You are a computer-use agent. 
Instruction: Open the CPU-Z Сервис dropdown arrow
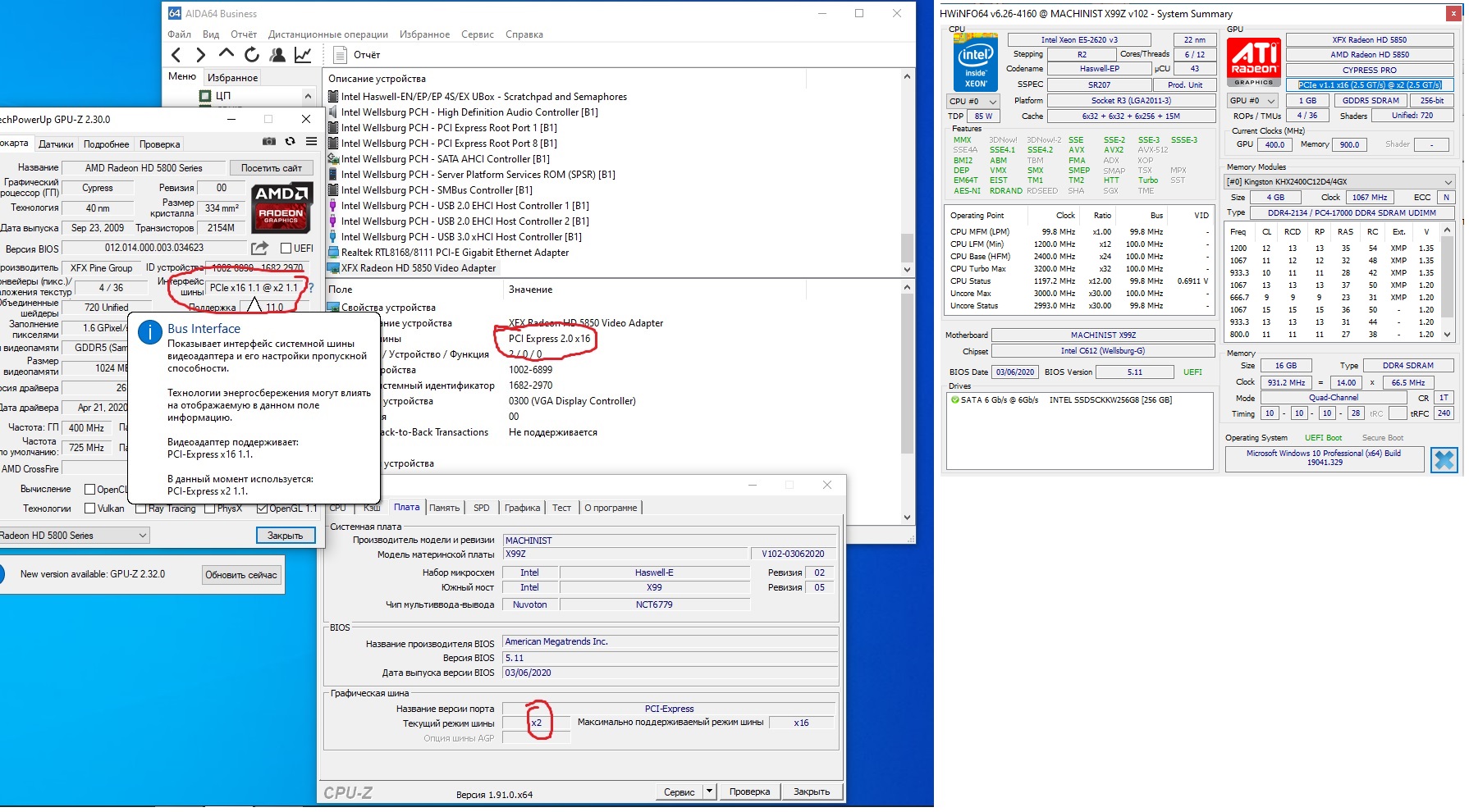coord(709,791)
